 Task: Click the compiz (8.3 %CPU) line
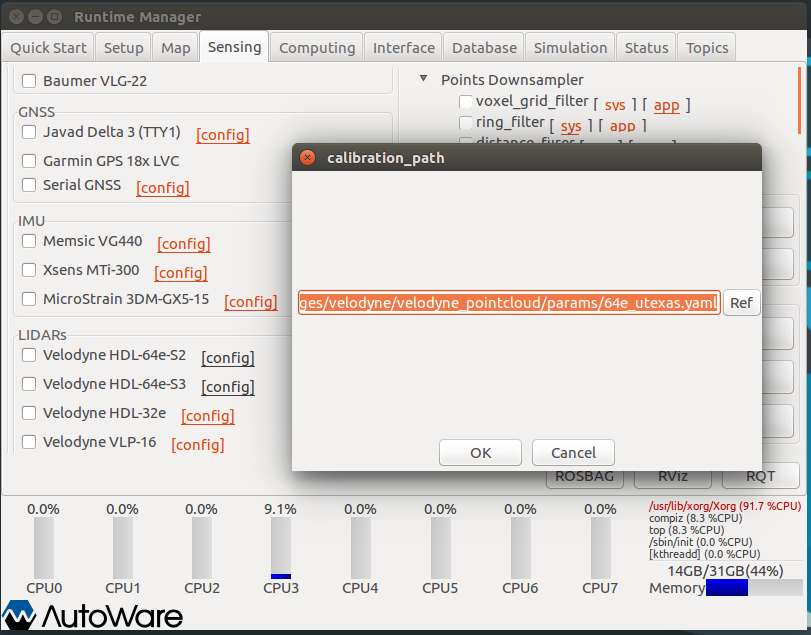tap(696, 518)
